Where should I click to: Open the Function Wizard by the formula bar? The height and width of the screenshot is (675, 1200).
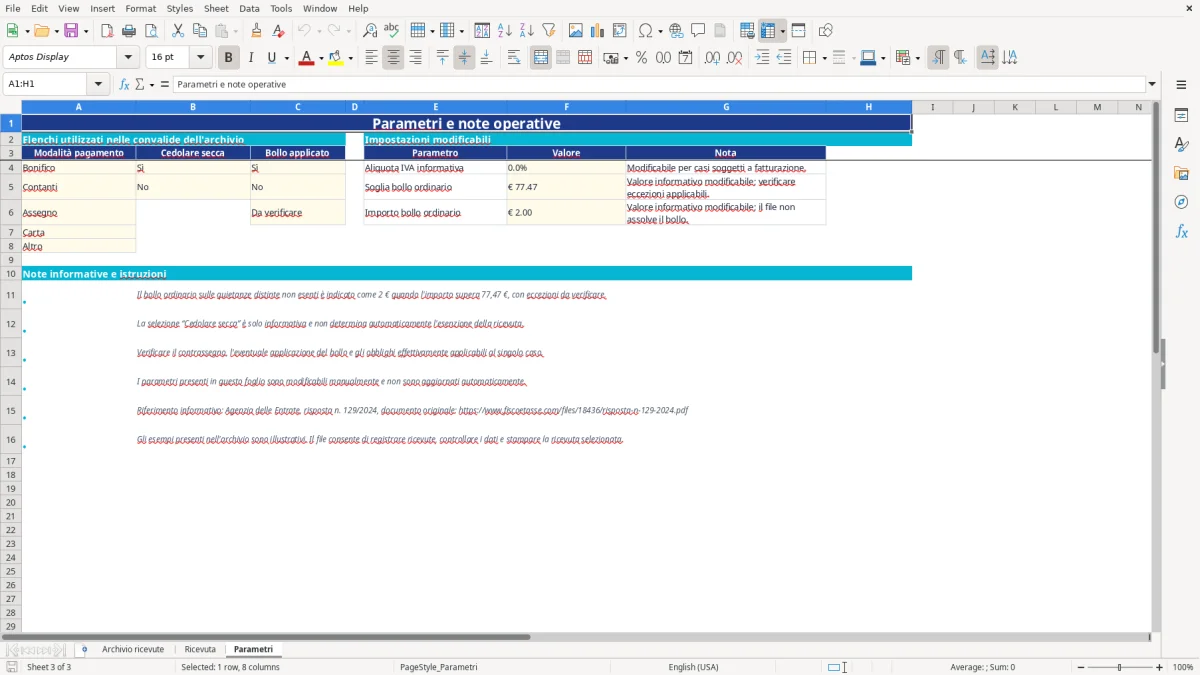(x=124, y=84)
